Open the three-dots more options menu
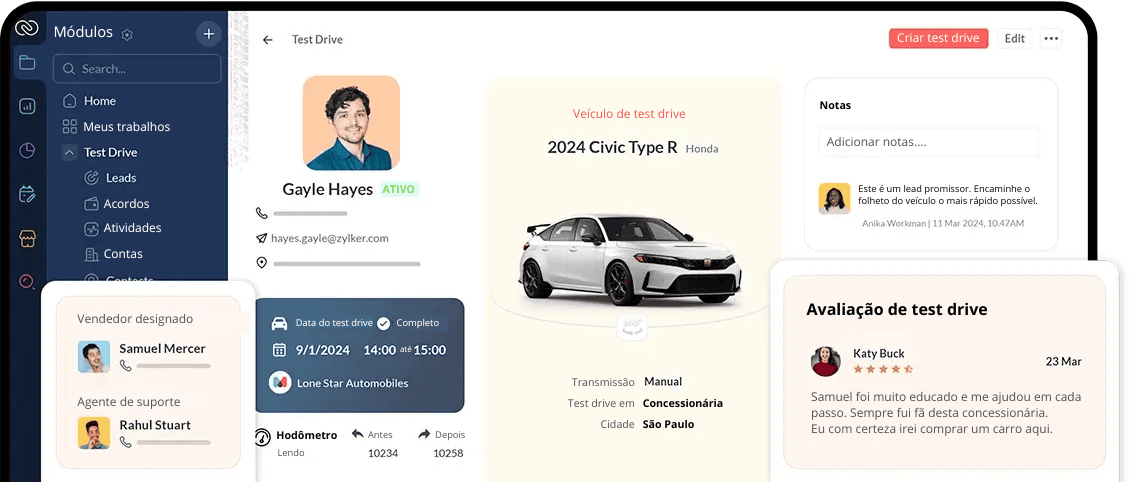The image size is (1130, 482). 1051,39
